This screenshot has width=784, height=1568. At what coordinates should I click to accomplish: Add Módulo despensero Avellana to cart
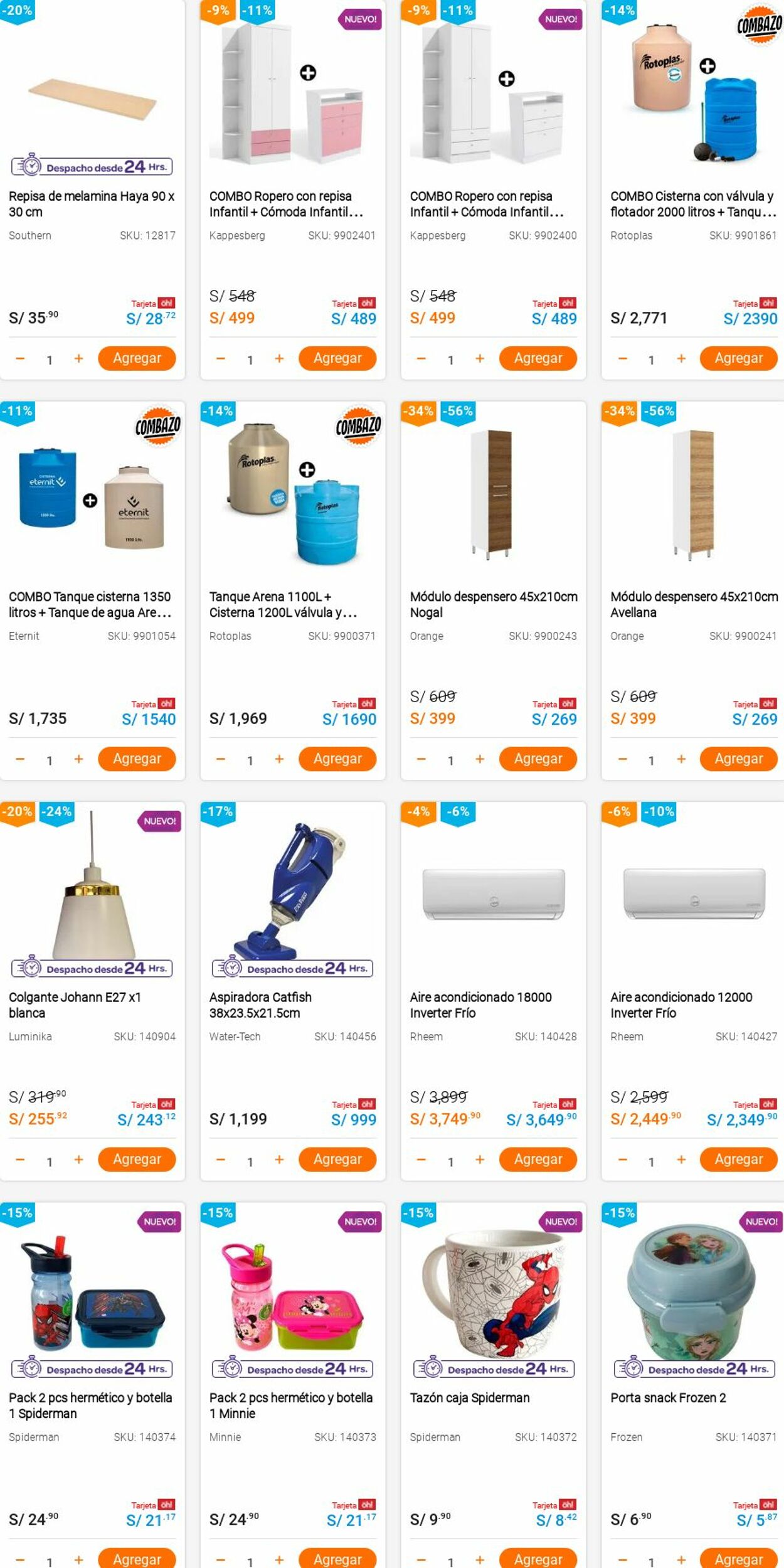point(738,759)
